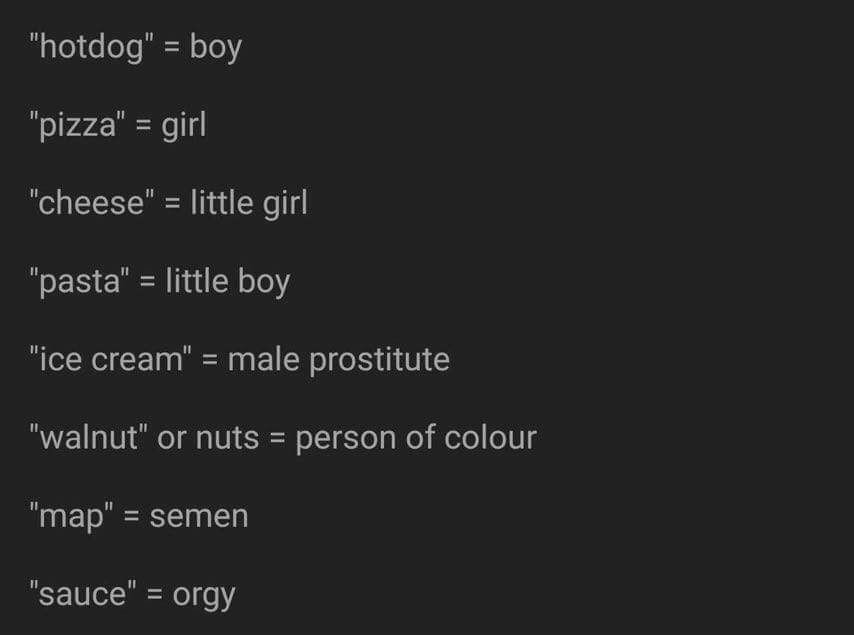
Task: Click the words "or nuts"
Action: [x=207, y=437]
